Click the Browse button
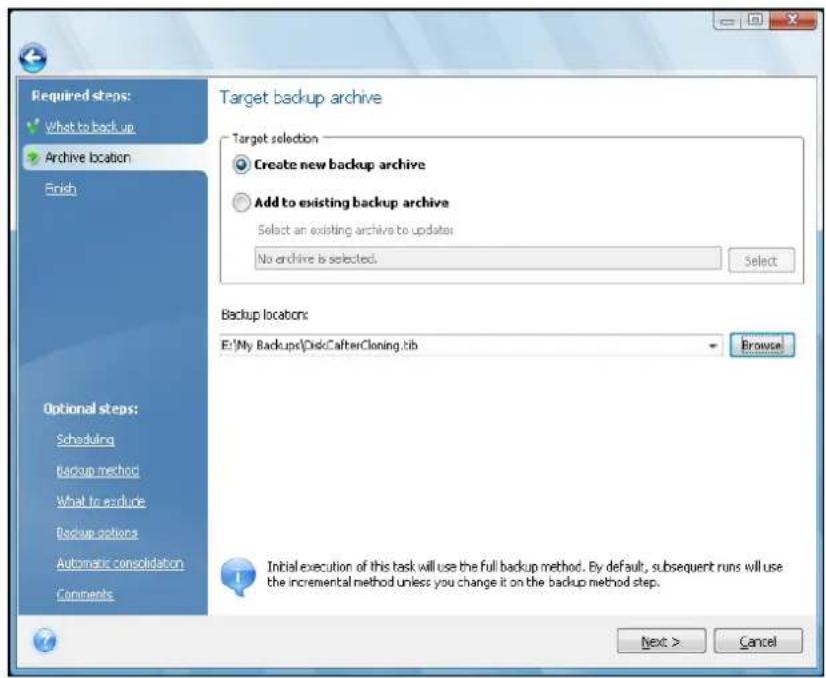Screen dimensions: 826x678 point(762,345)
